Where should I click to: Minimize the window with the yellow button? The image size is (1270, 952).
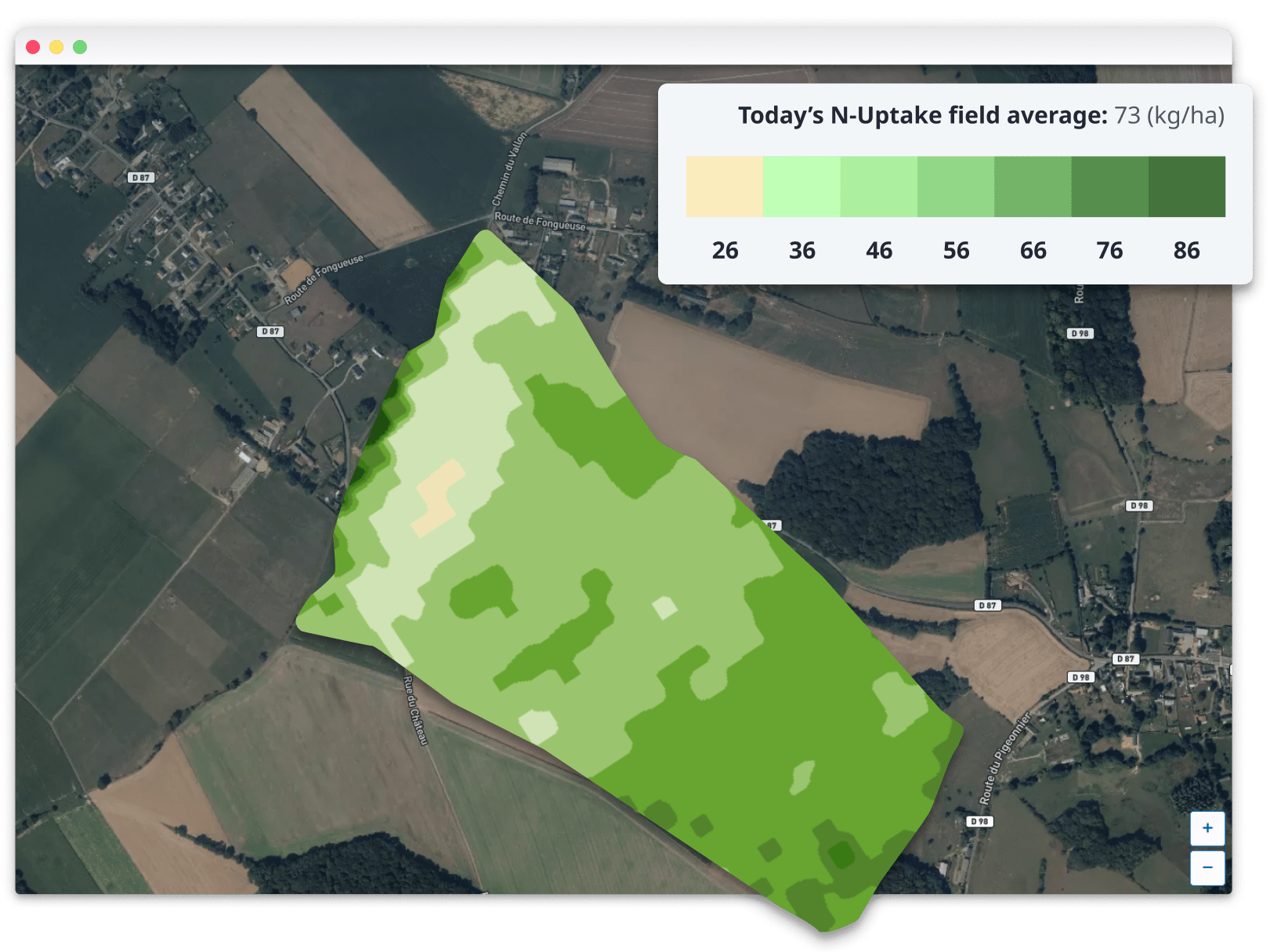pyautogui.click(x=56, y=47)
